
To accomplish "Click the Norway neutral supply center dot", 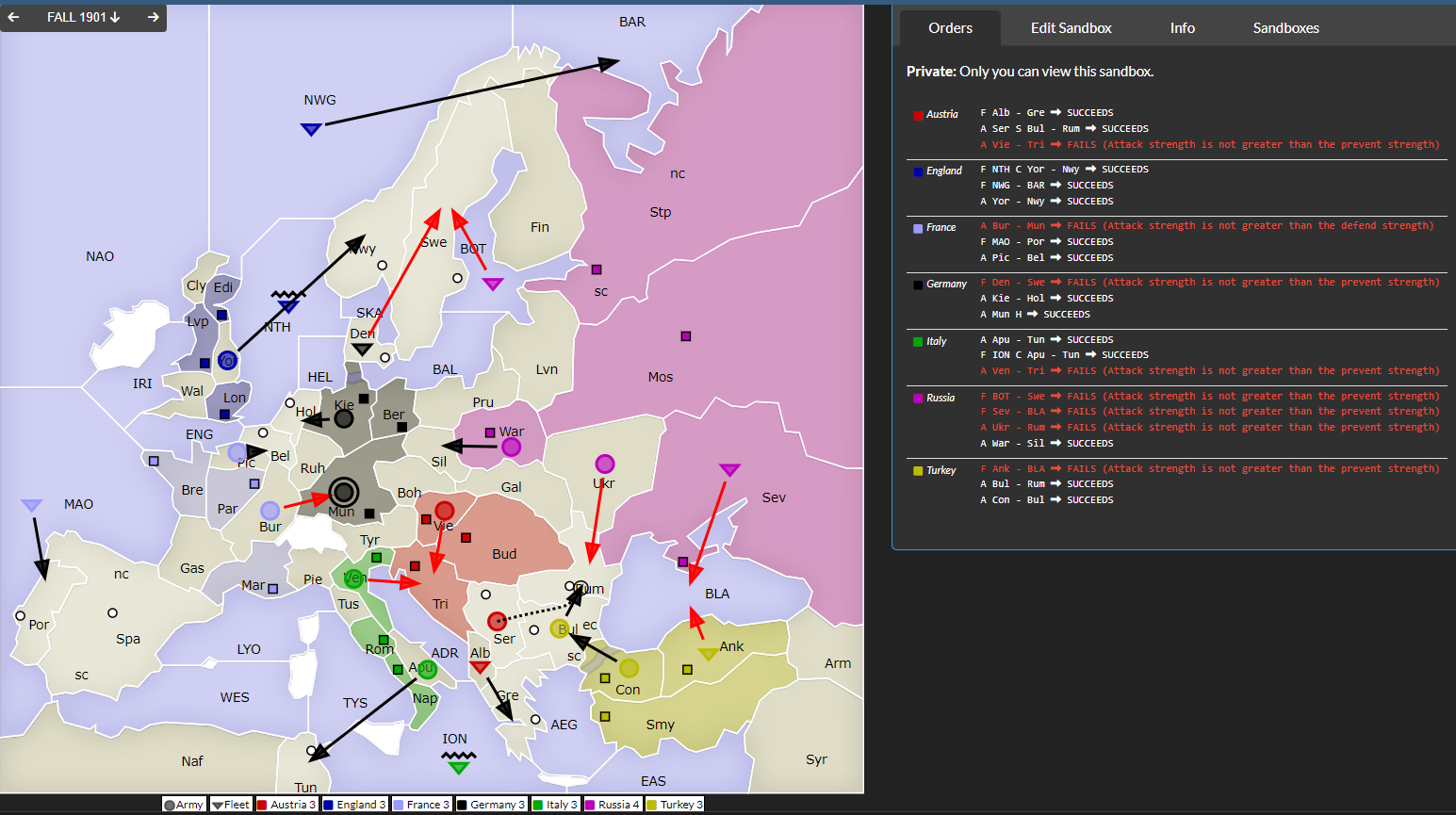I will click(x=382, y=266).
